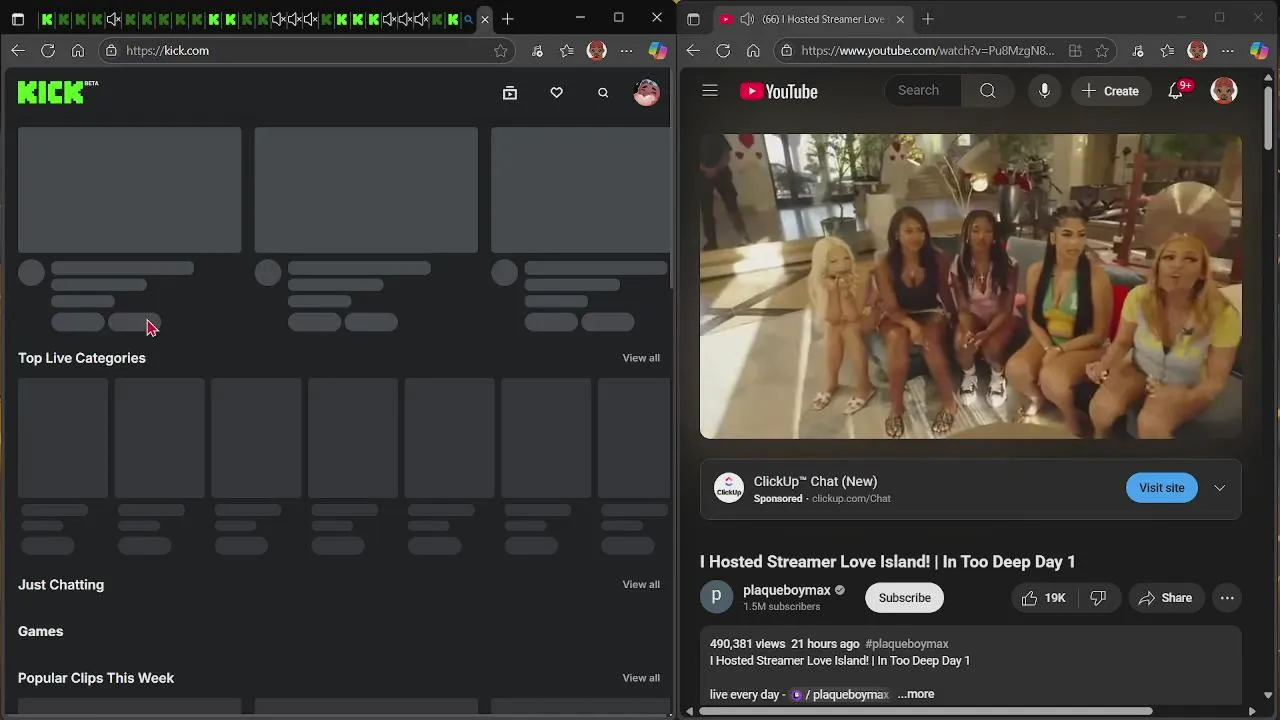Viewport: 1280px width, 720px height.
Task: Click the Just Chatting heading on Kick
Action: [x=61, y=585]
